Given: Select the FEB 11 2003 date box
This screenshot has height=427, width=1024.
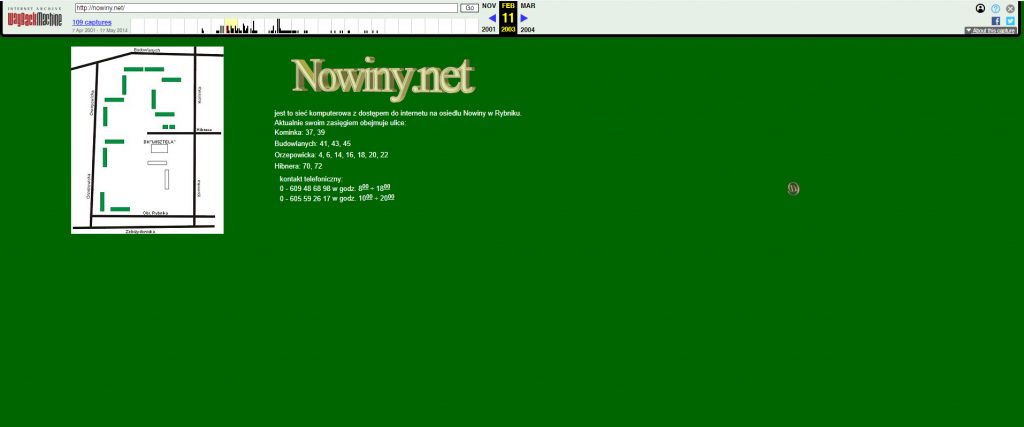Looking at the screenshot, I should [x=508, y=18].
